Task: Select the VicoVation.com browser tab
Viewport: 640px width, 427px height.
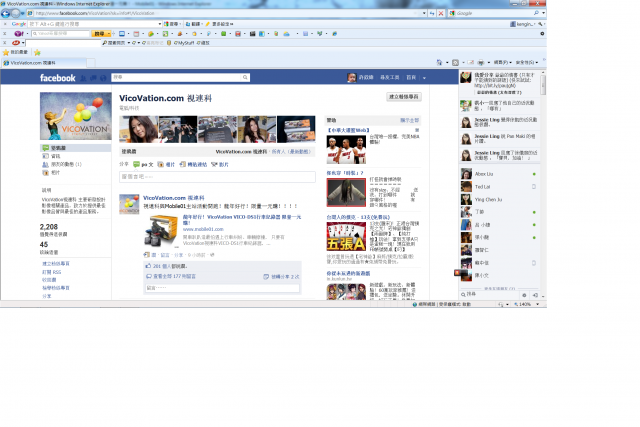Action: (43, 63)
